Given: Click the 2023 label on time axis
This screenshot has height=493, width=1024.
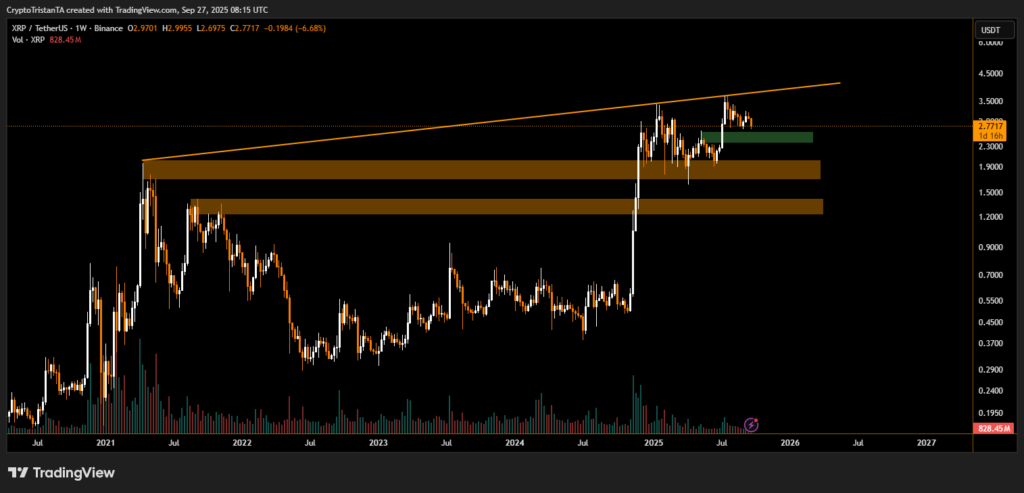Looking at the screenshot, I should [x=377, y=441].
